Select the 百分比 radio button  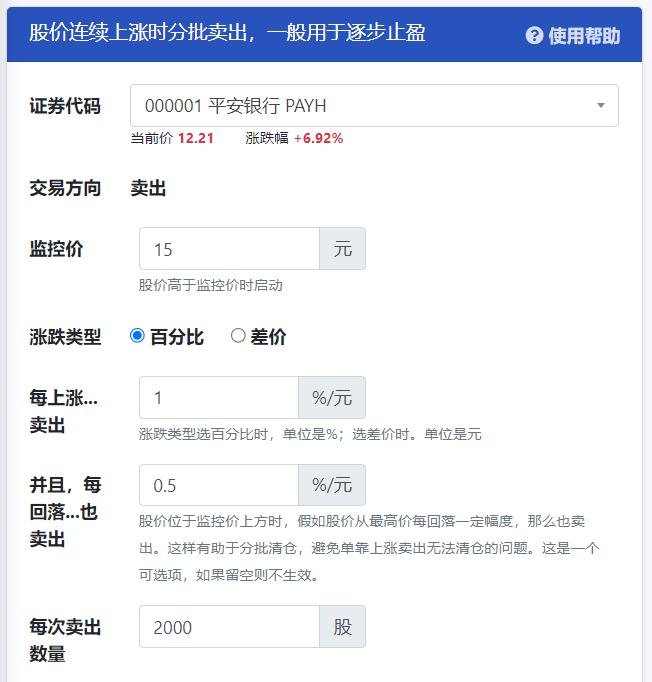138,336
